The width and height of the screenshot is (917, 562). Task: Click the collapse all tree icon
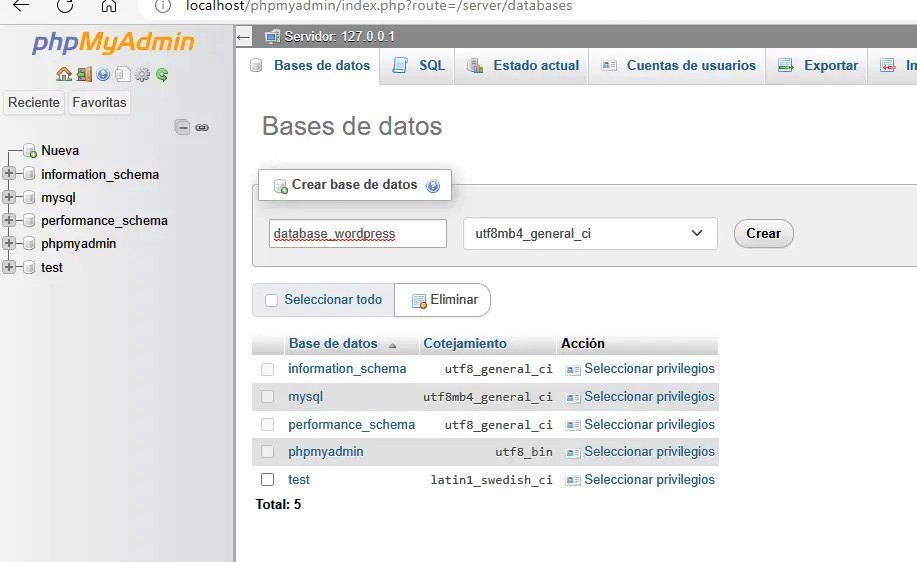point(182,127)
